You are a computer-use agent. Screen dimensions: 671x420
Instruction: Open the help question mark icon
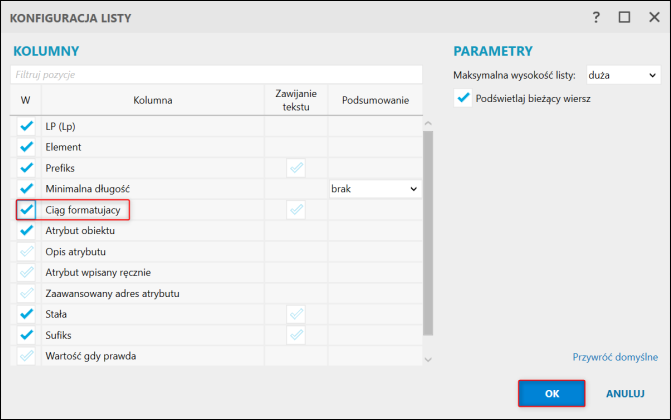(596, 17)
